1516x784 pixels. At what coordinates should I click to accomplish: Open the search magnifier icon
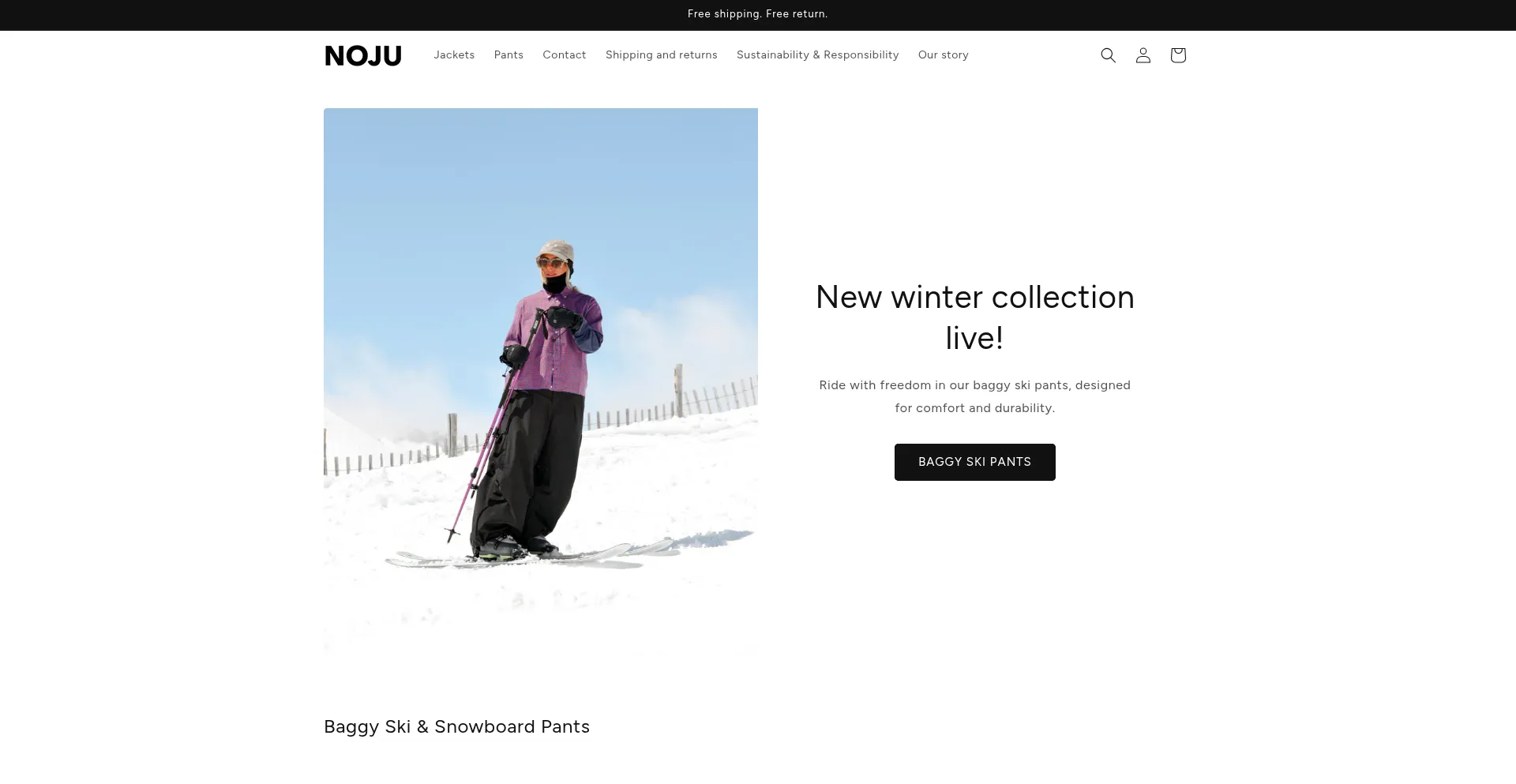click(1108, 55)
